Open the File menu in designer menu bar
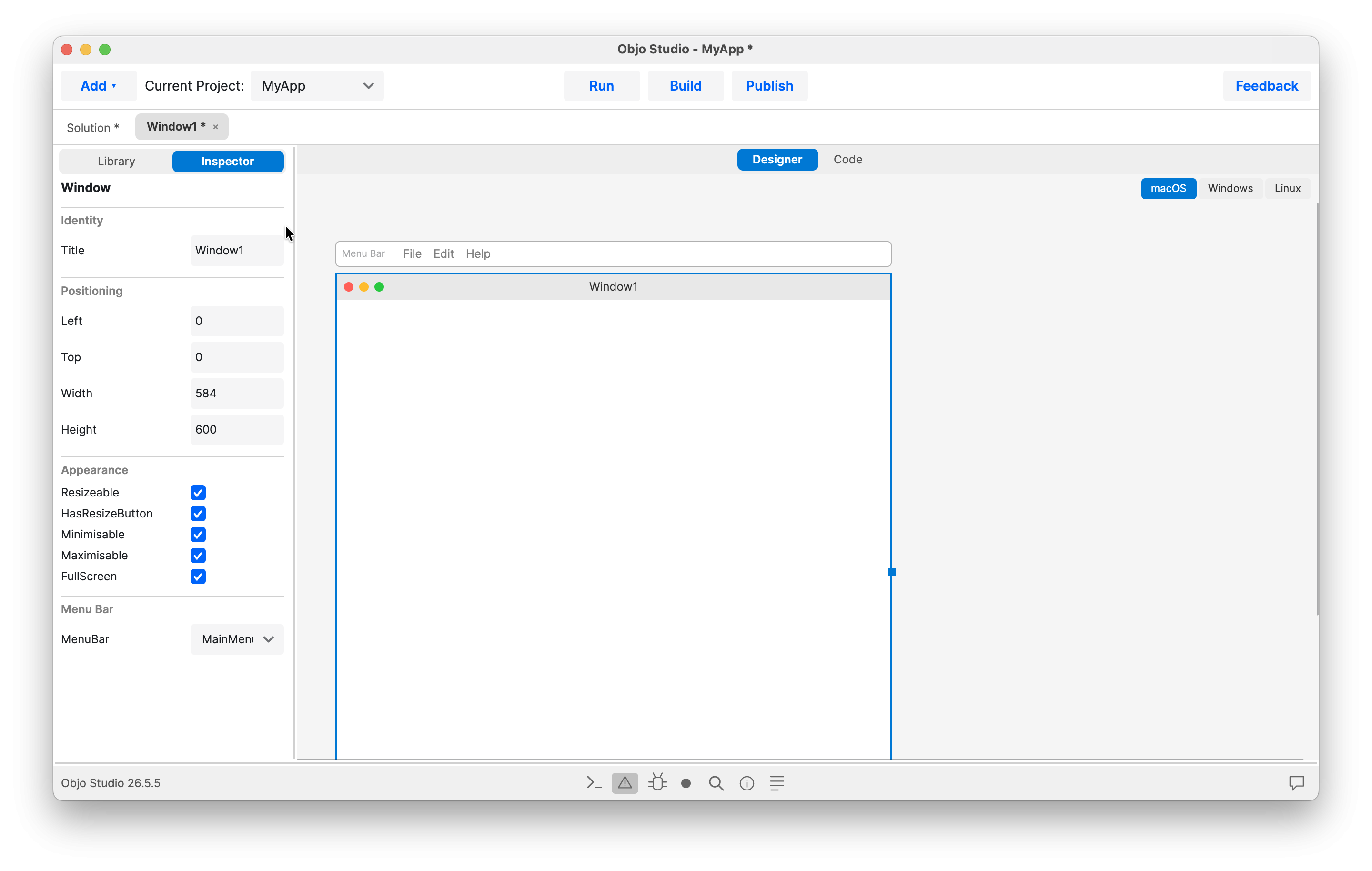Viewport: 1372px width, 871px height. pyautogui.click(x=412, y=254)
